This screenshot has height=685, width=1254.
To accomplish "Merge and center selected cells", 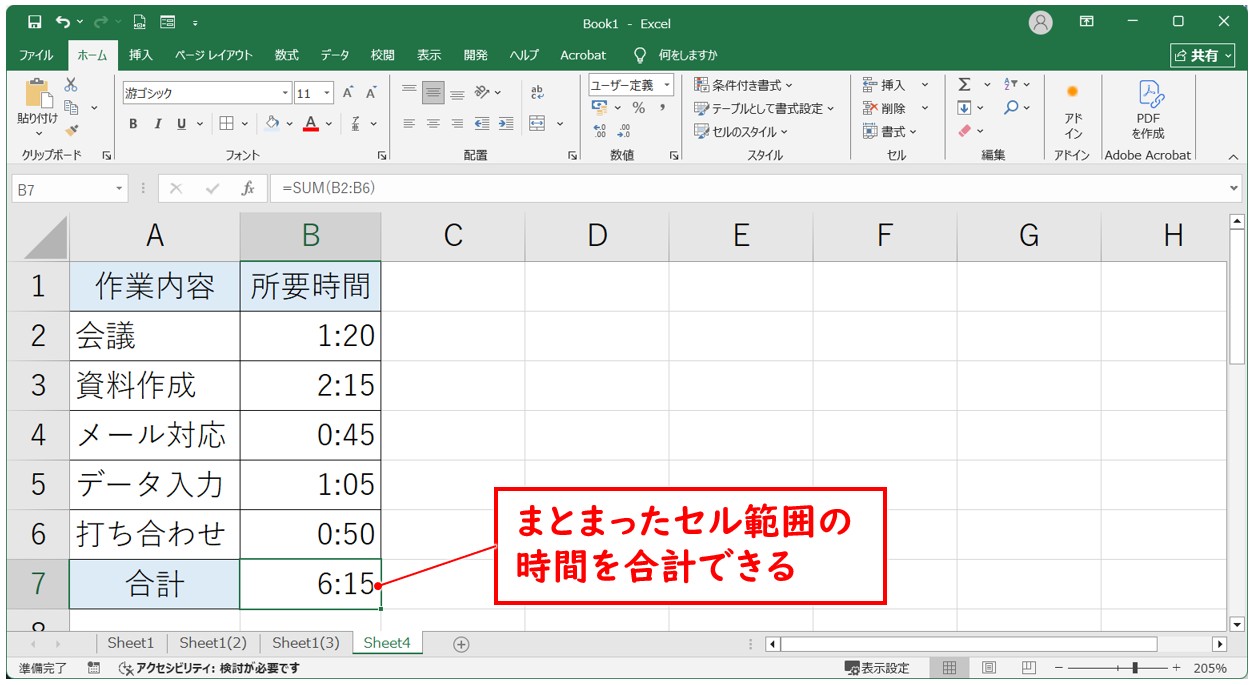I will pos(537,124).
